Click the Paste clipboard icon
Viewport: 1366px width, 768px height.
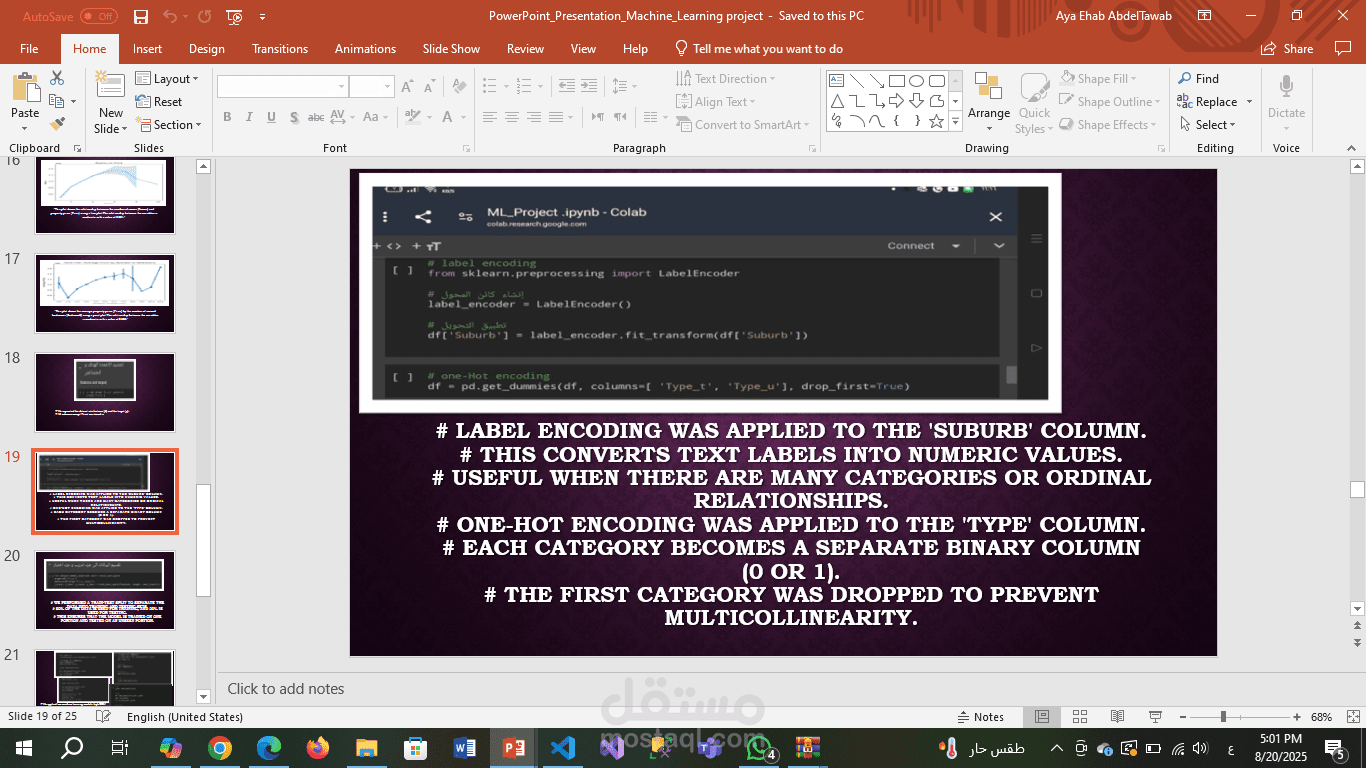pos(25,86)
